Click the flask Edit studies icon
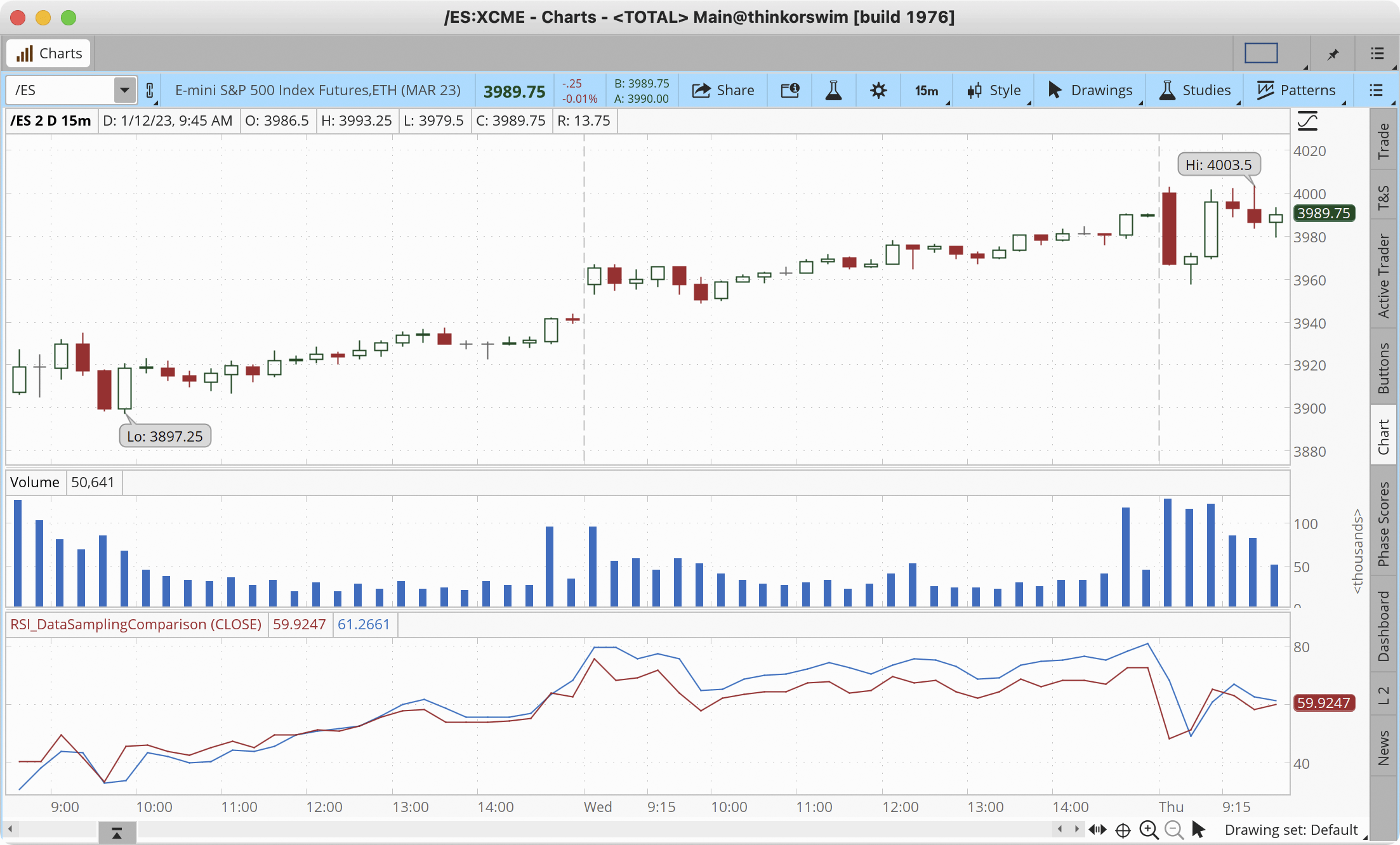This screenshot has height=845, width=1400. [x=833, y=90]
